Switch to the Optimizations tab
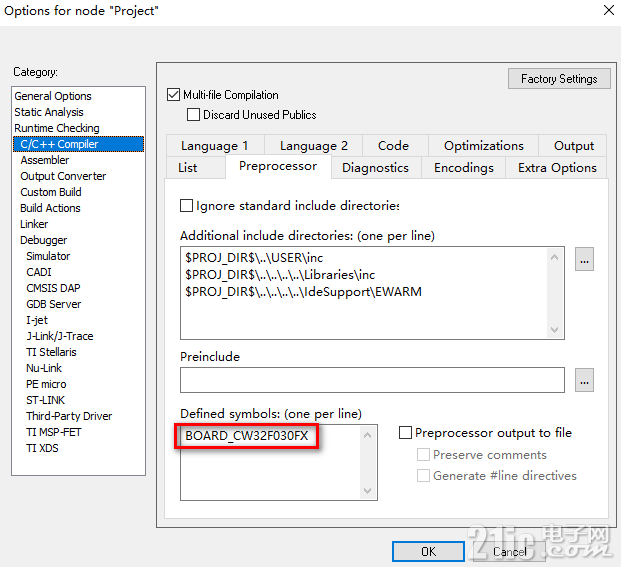This screenshot has height=567, width=621. (483, 146)
